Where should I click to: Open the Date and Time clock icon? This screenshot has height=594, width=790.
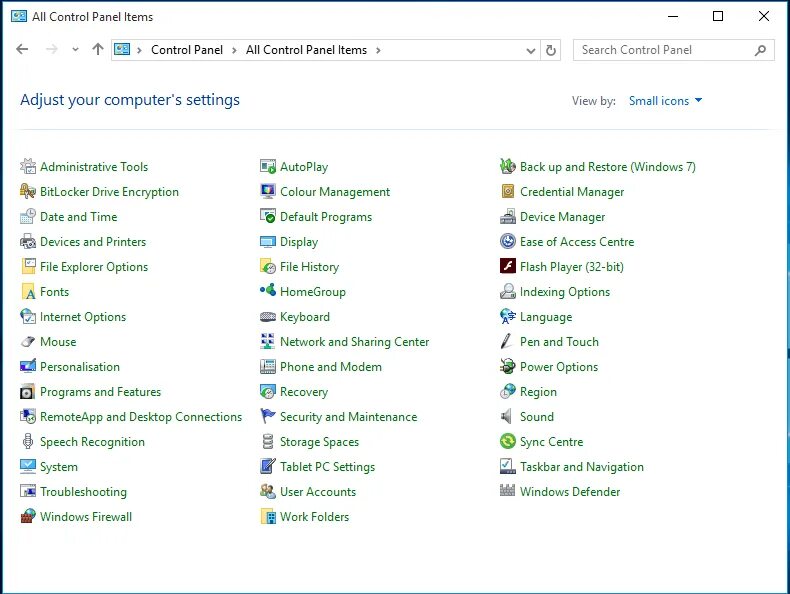point(28,217)
